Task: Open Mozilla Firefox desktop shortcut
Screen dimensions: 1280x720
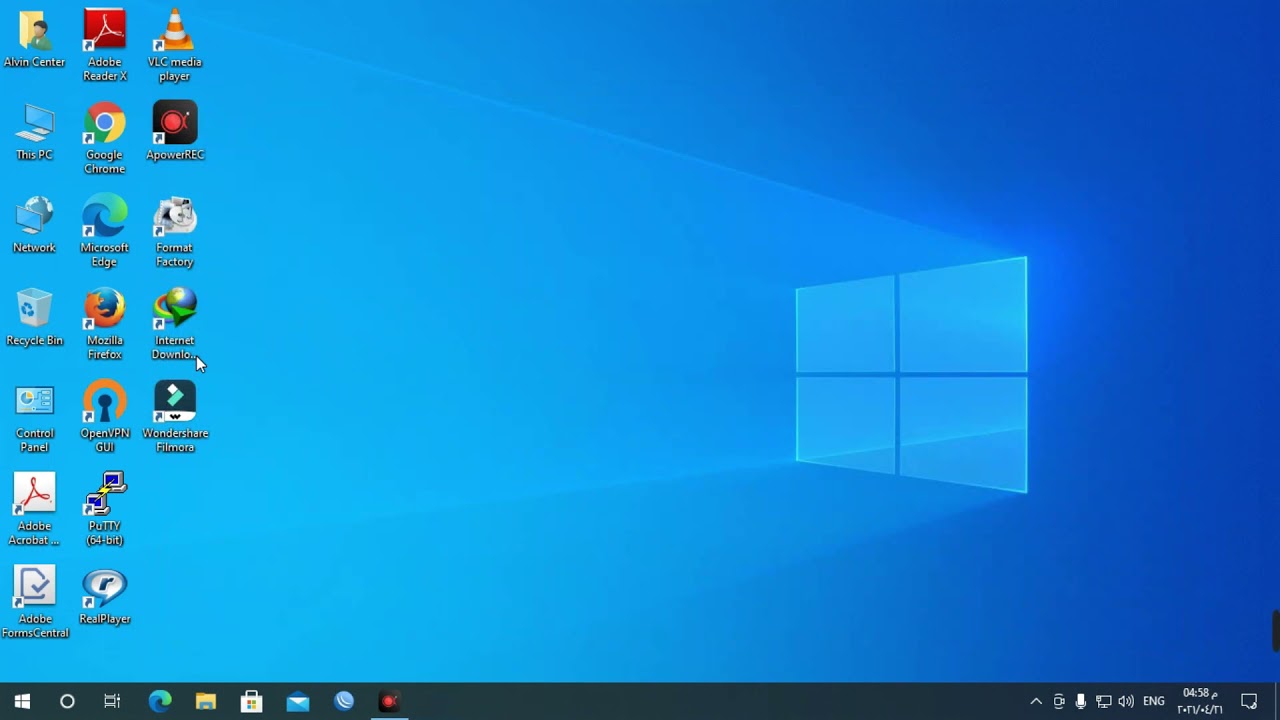Action: tap(105, 324)
